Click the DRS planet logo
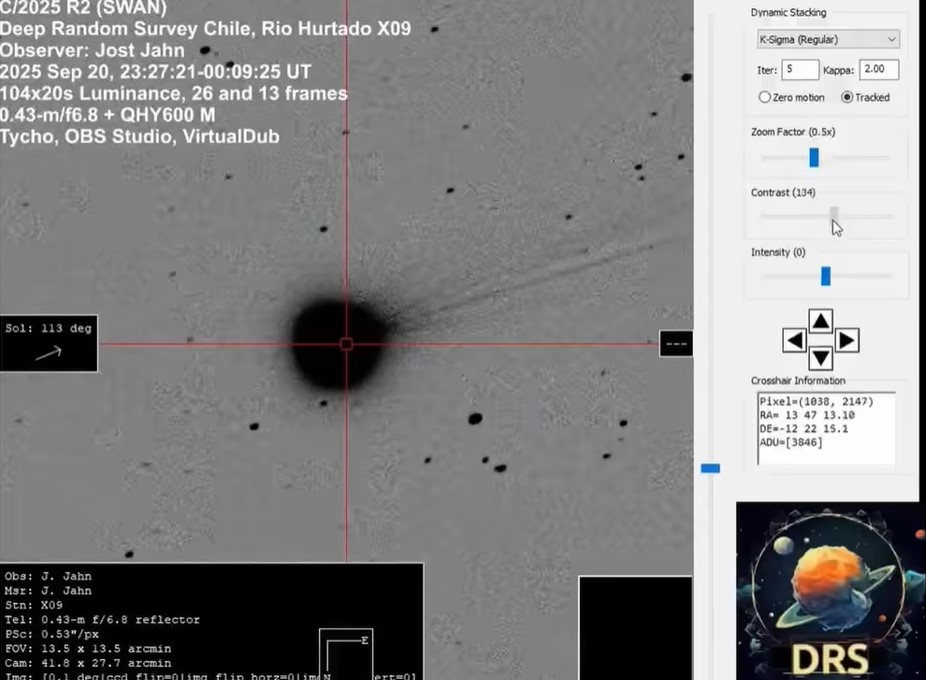 [830, 590]
